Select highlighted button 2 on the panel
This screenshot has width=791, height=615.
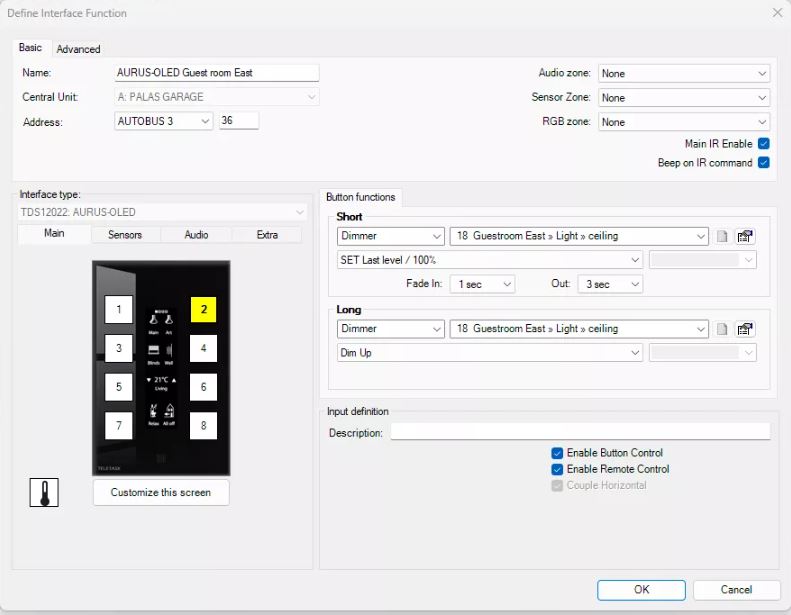pos(203,310)
